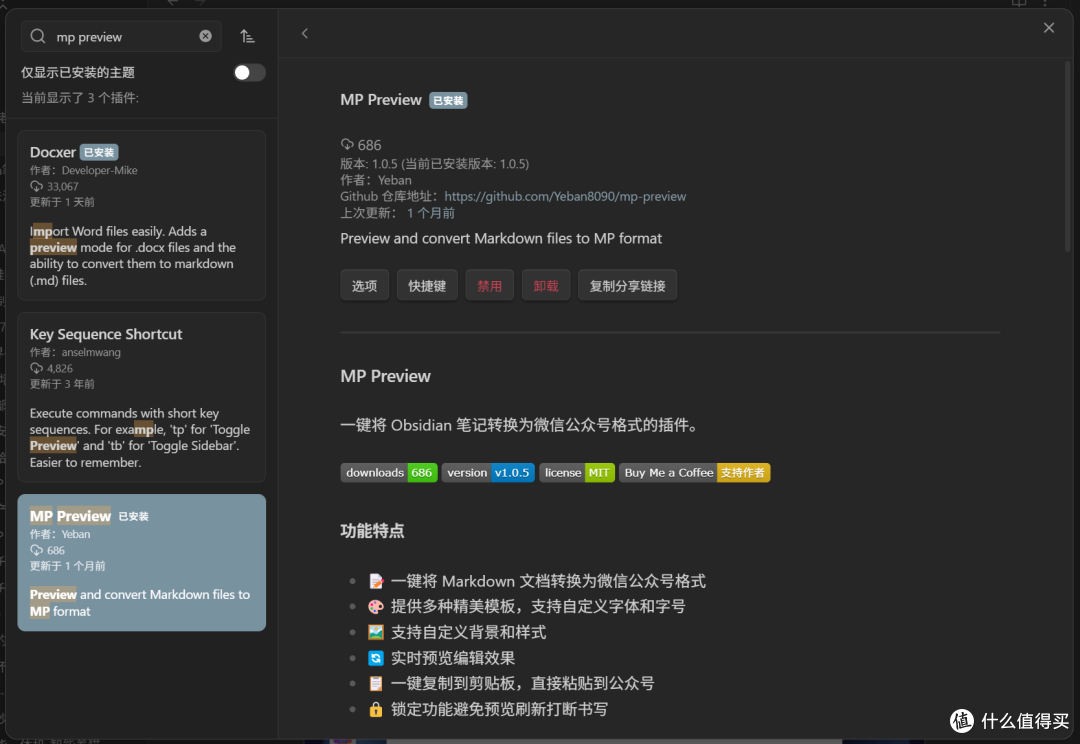Click the version v1.0.5 badge
Image resolution: width=1080 pixels, height=744 pixels.
(x=488, y=473)
